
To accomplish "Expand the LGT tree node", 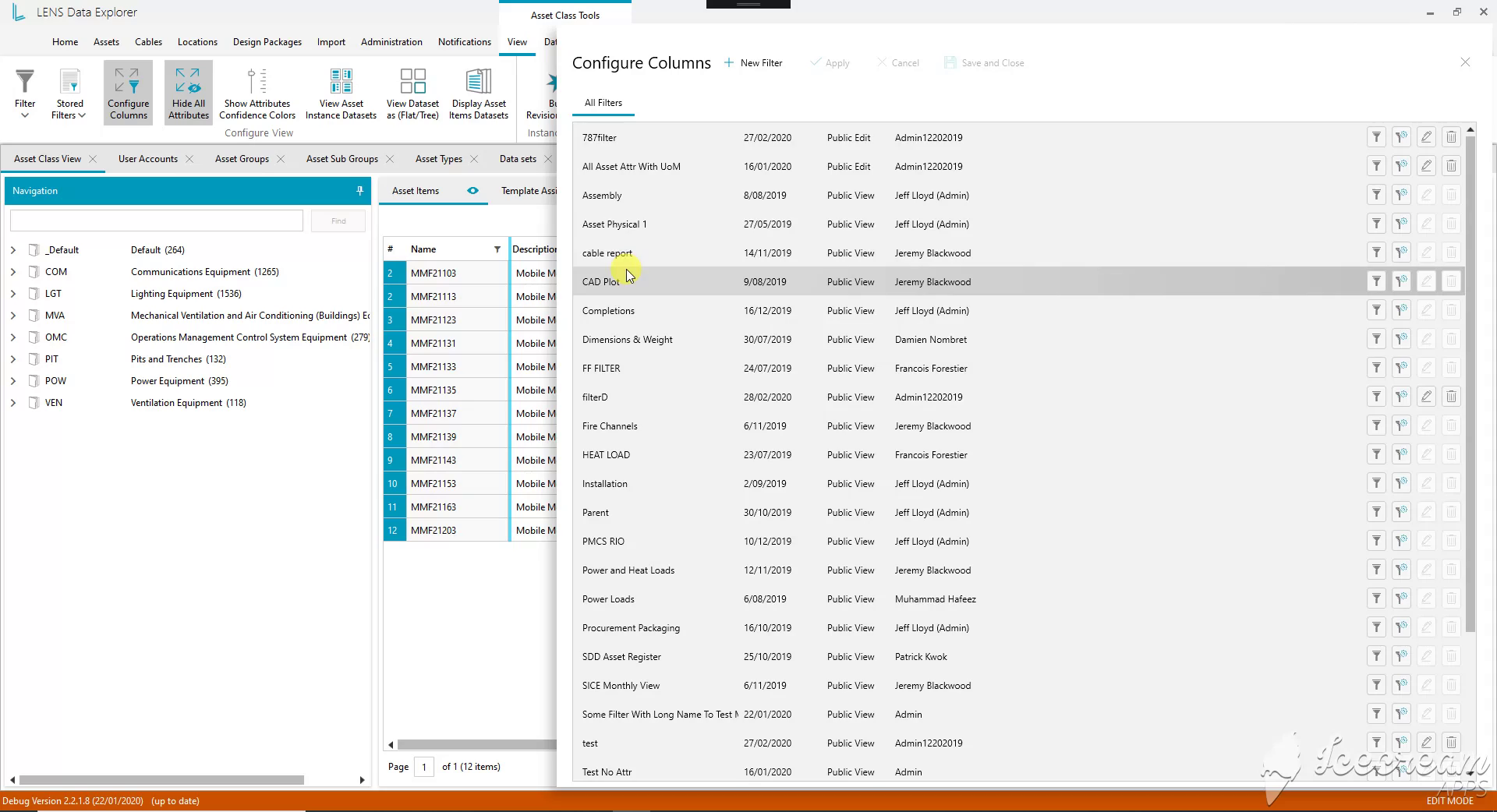I will 13,294.
